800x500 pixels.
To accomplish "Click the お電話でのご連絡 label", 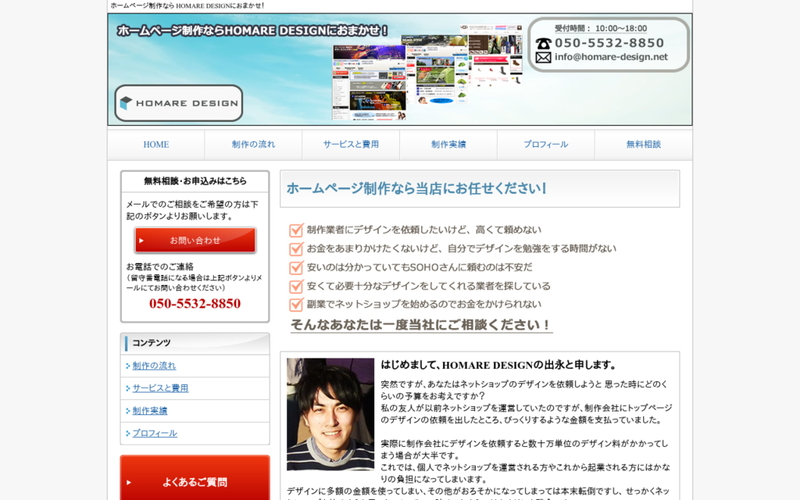I will 160,266.
